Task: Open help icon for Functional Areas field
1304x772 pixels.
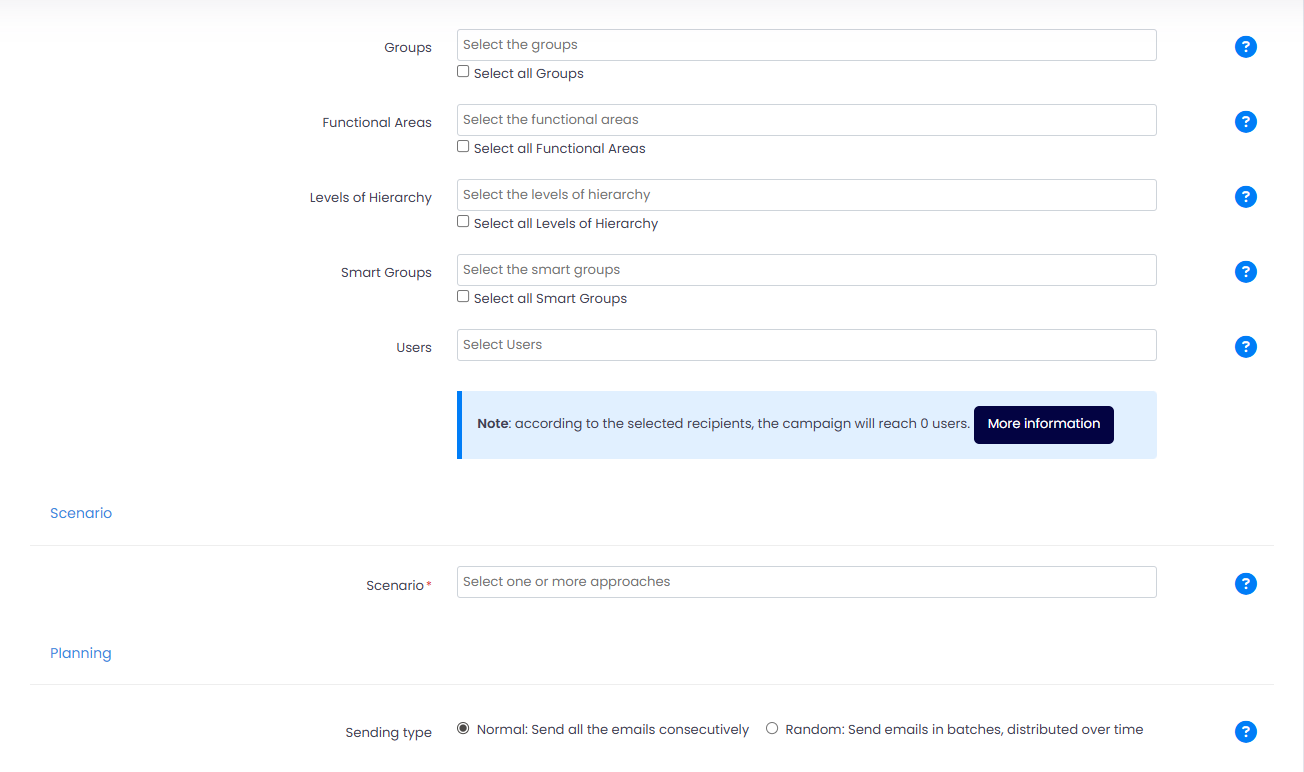Action: click(1245, 122)
